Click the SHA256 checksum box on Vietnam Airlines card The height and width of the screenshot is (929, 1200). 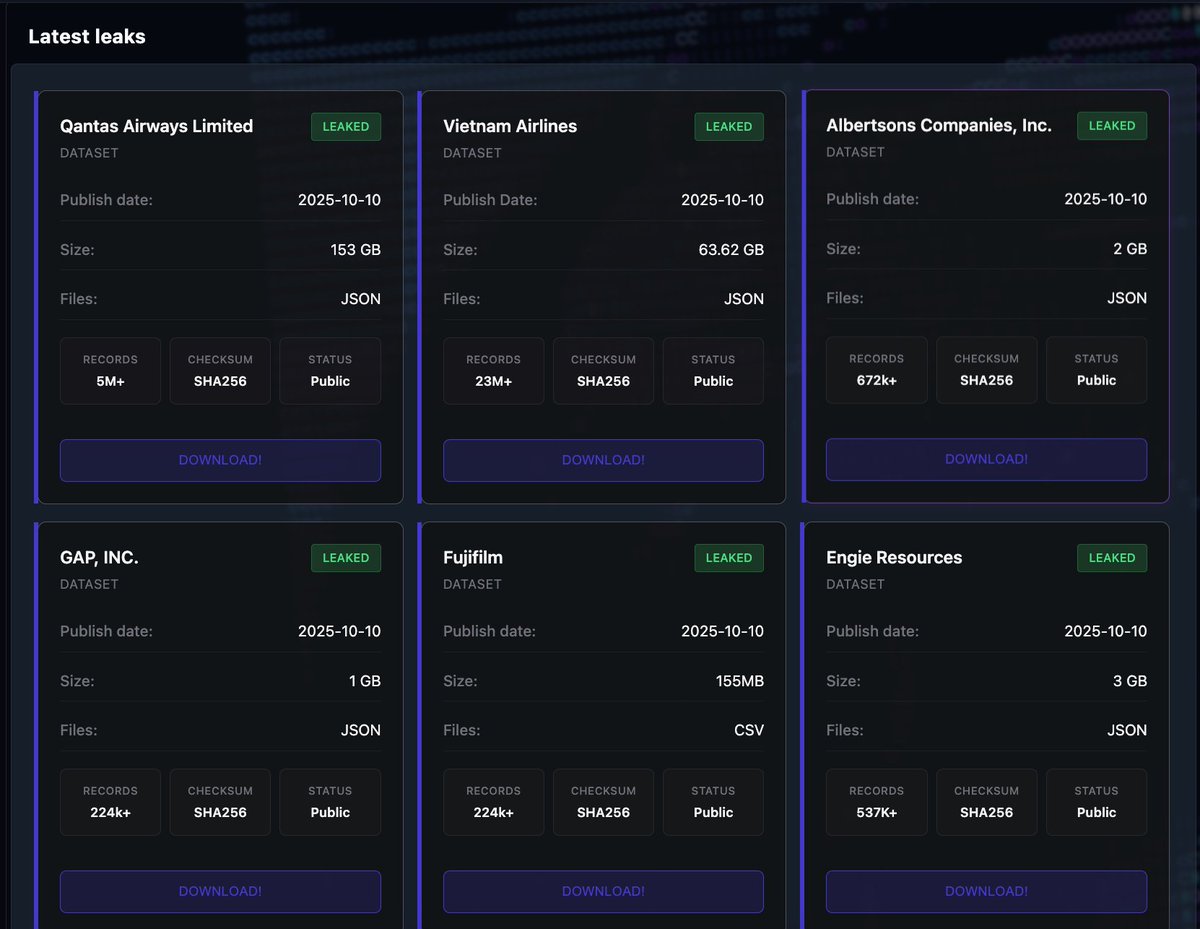[603, 371]
